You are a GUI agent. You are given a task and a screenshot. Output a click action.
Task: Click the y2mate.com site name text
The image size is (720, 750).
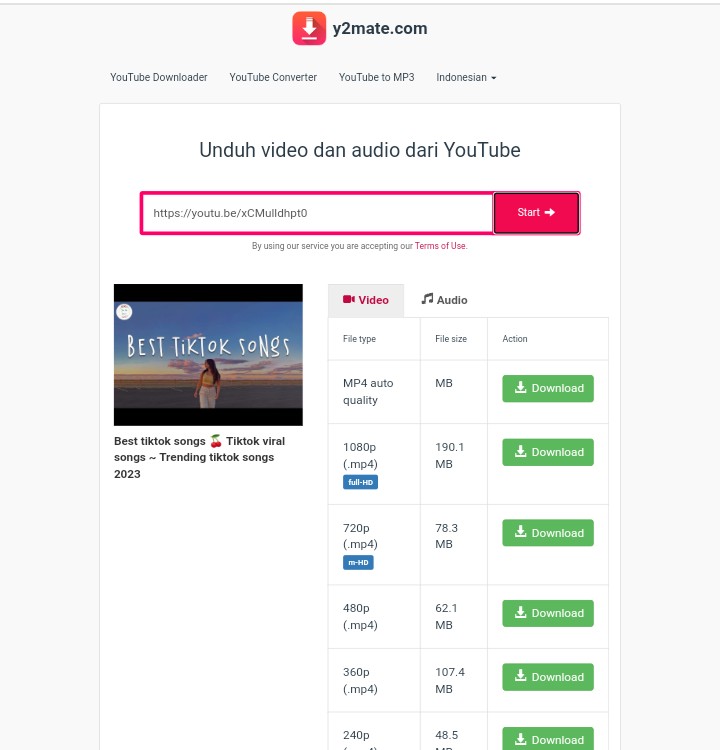pyautogui.click(x=380, y=29)
